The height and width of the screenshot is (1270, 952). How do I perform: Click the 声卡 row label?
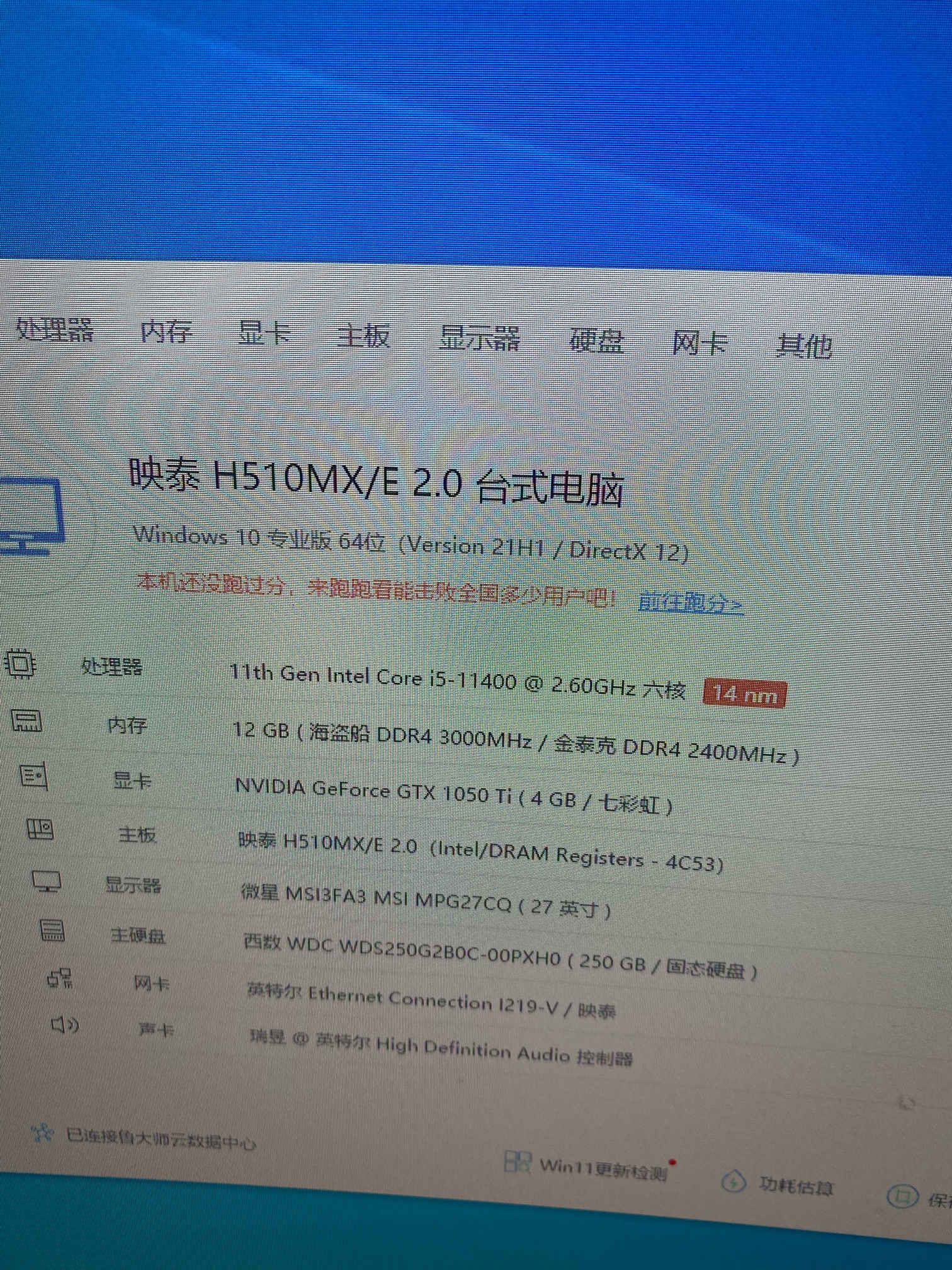click(x=156, y=1030)
